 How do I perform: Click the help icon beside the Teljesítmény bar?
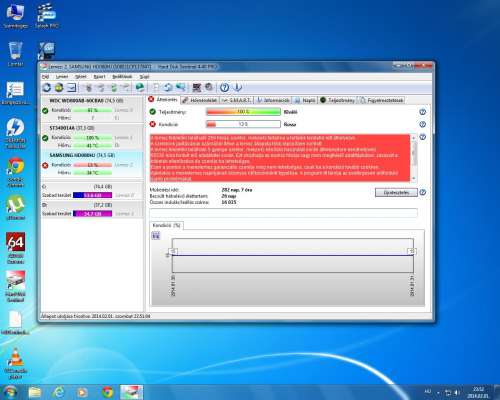[422, 112]
